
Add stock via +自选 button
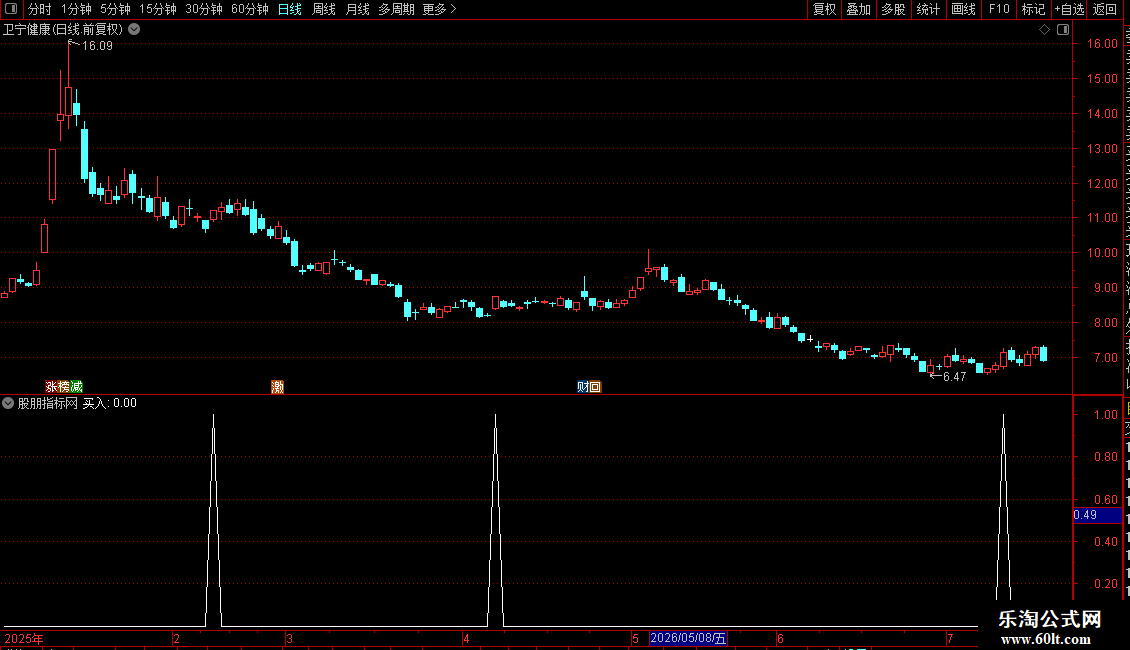pos(1069,9)
